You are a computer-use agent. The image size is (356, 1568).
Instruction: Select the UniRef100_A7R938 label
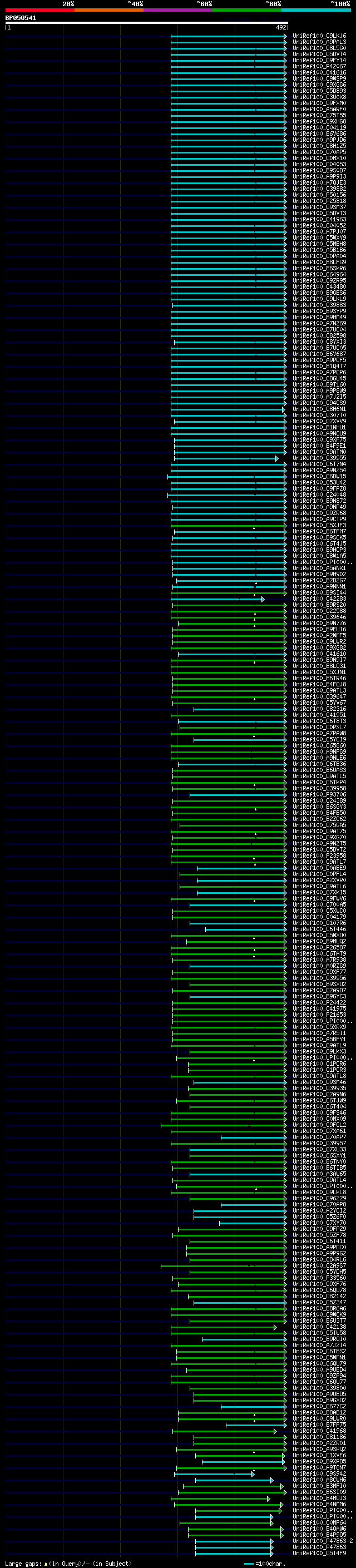coord(319,959)
